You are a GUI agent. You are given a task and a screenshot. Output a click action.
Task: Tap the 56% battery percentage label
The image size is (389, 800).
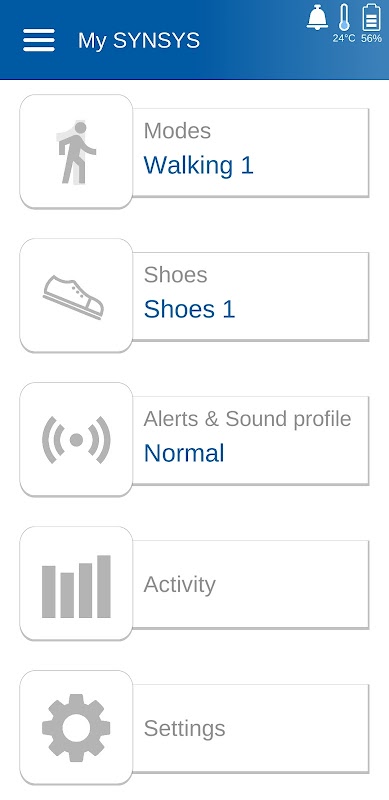[x=371, y=38]
